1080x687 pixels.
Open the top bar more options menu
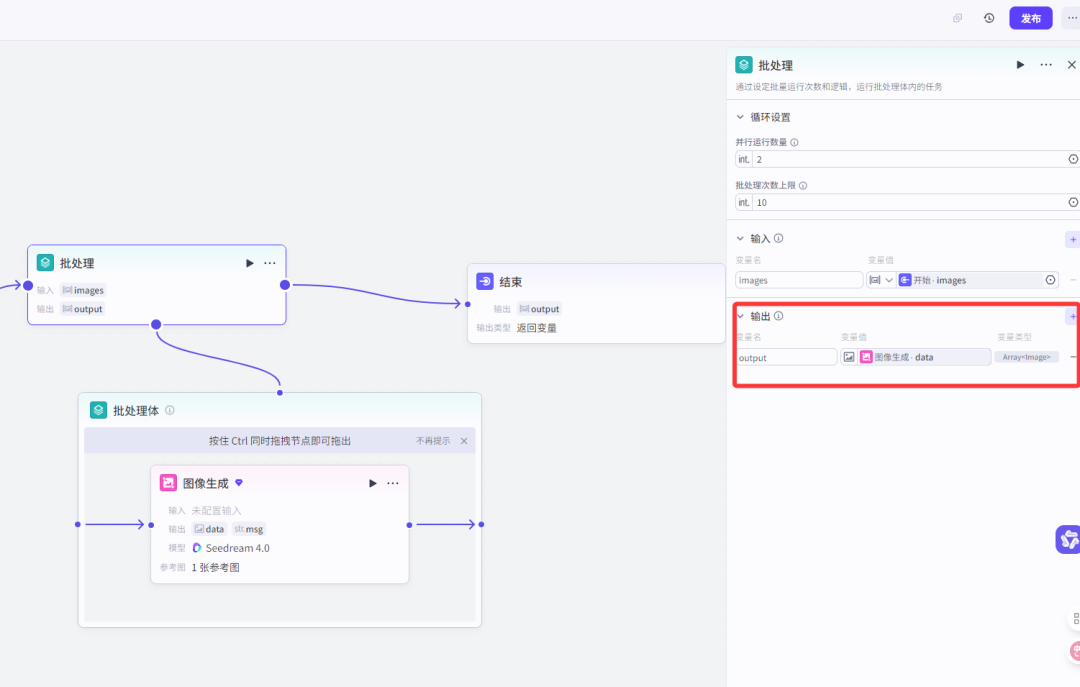tap(1071, 18)
